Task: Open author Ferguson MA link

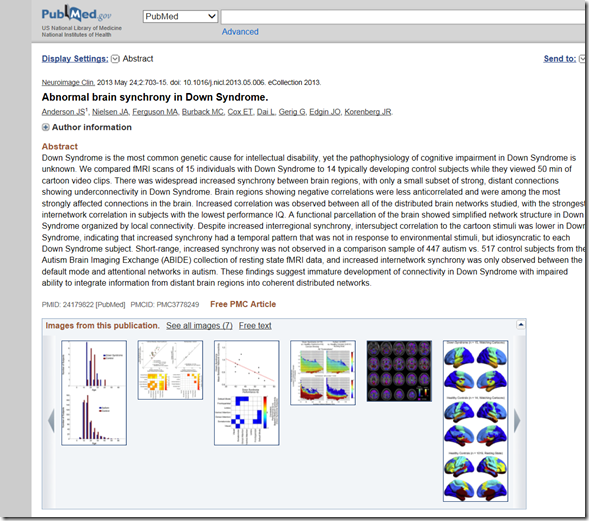Action: [x=155, y=112]
